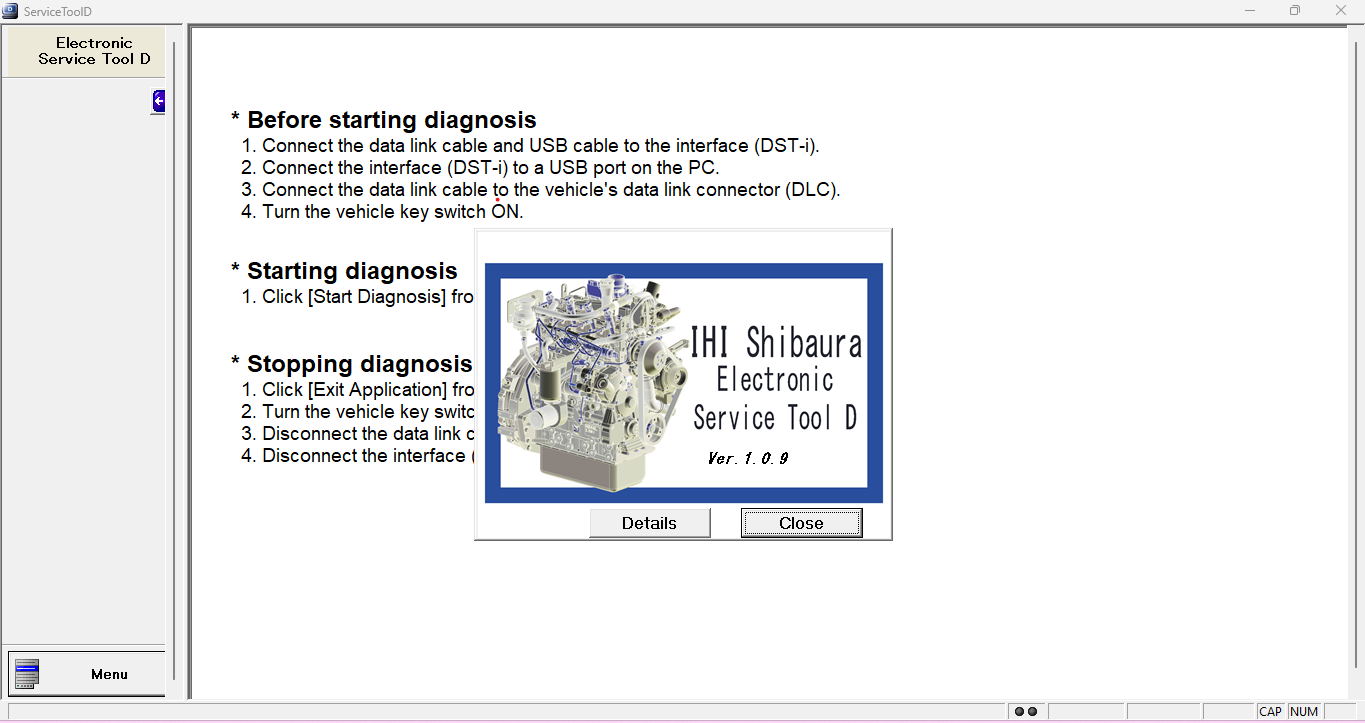Image resolution: width=1365 pixels, height=723 pixels.
Task: Click the NUM indicator in status bar
Action: point(1304,712)
